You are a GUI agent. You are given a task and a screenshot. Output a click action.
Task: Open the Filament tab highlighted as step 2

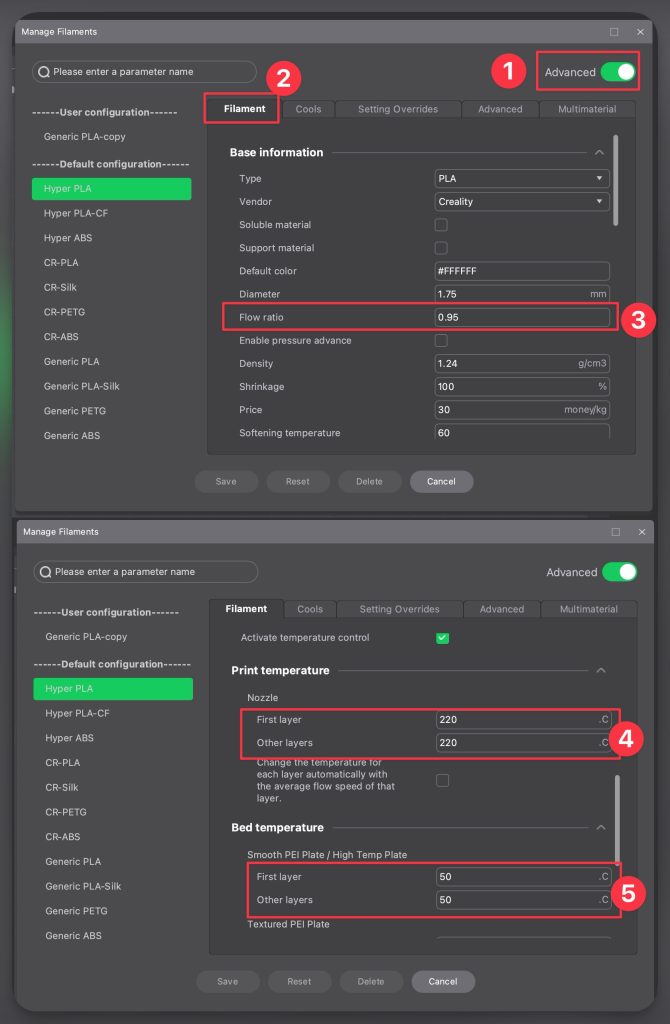(244, 108)
